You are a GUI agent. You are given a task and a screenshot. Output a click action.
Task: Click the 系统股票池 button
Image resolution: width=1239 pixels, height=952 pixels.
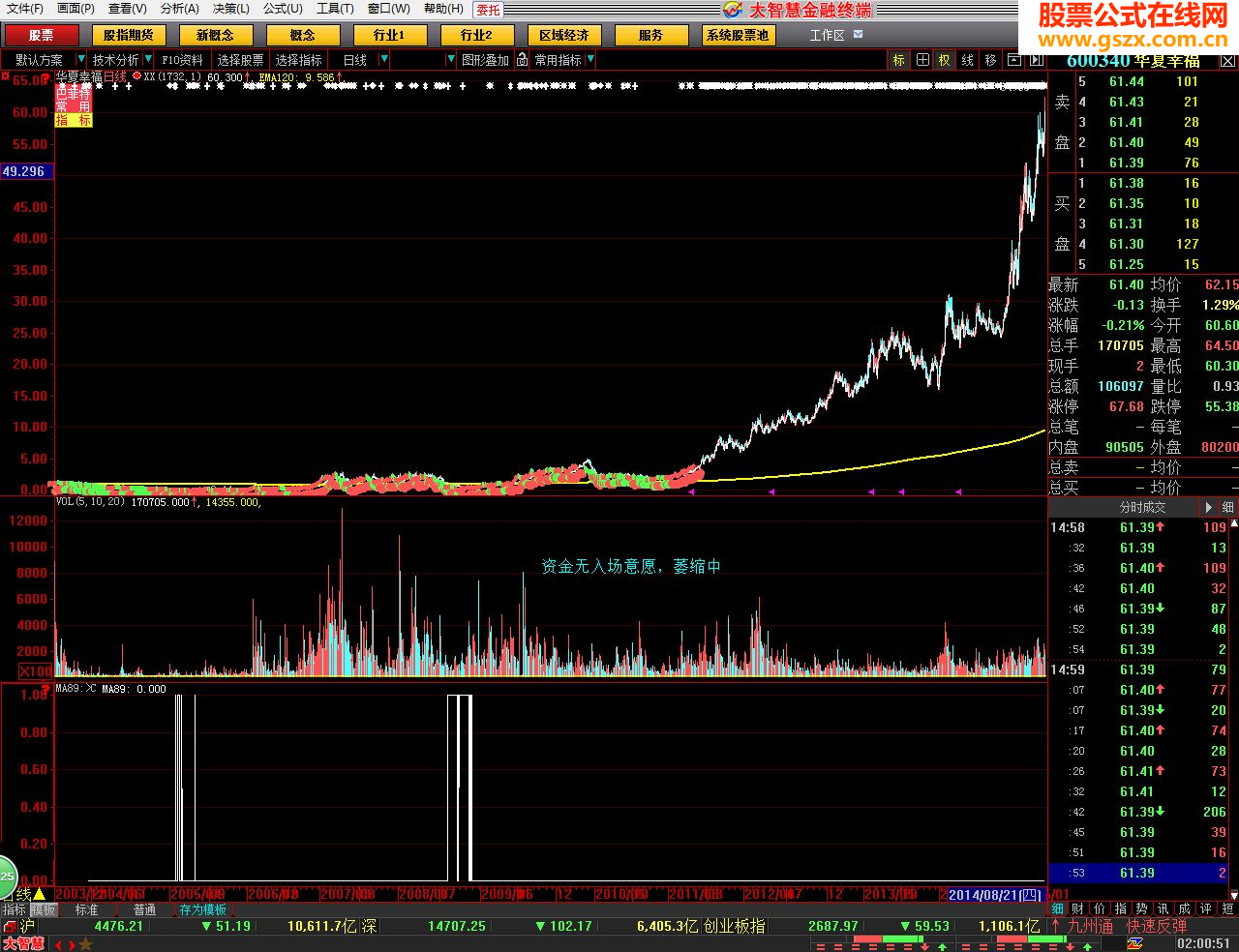tap(737, 35)
